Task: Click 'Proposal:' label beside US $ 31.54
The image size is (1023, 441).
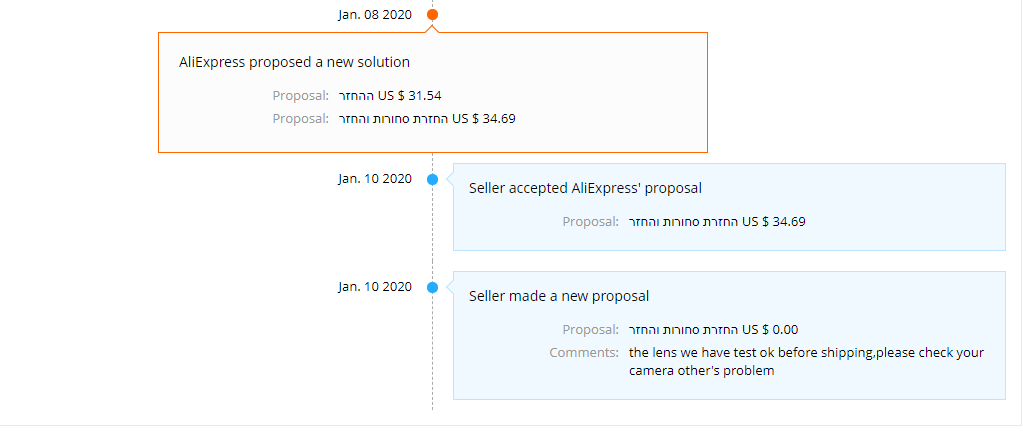Action: (300, 96)
